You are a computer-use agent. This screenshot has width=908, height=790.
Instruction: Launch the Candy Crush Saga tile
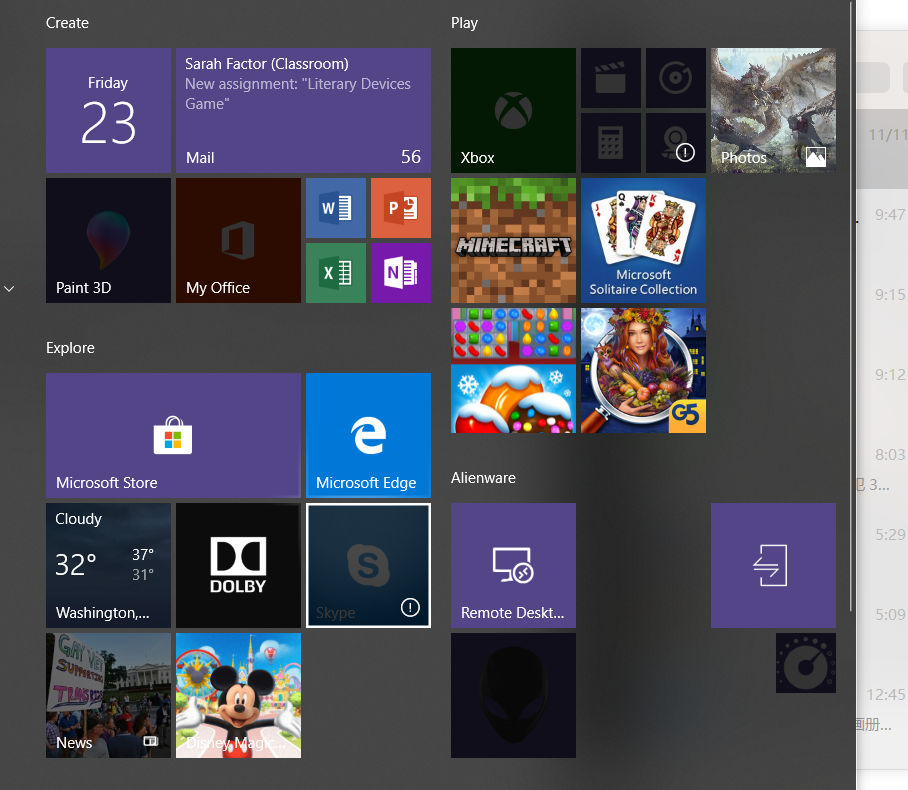click(513, 334)
